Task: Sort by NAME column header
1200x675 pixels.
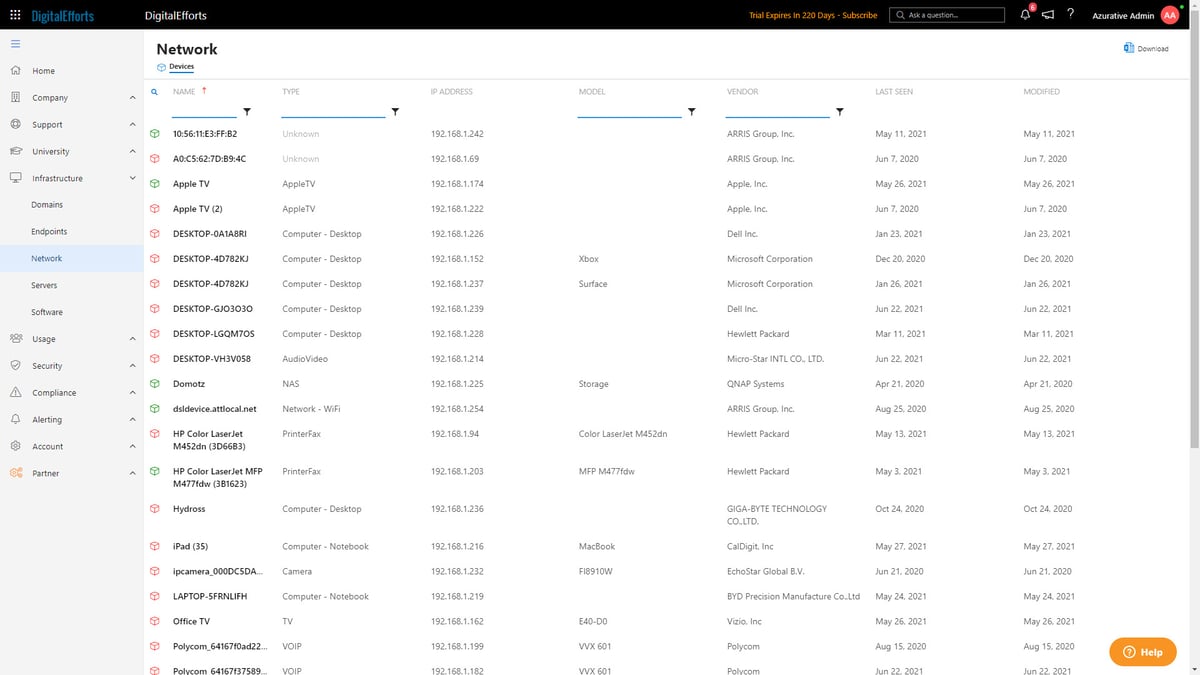Action: coord(184,92)
